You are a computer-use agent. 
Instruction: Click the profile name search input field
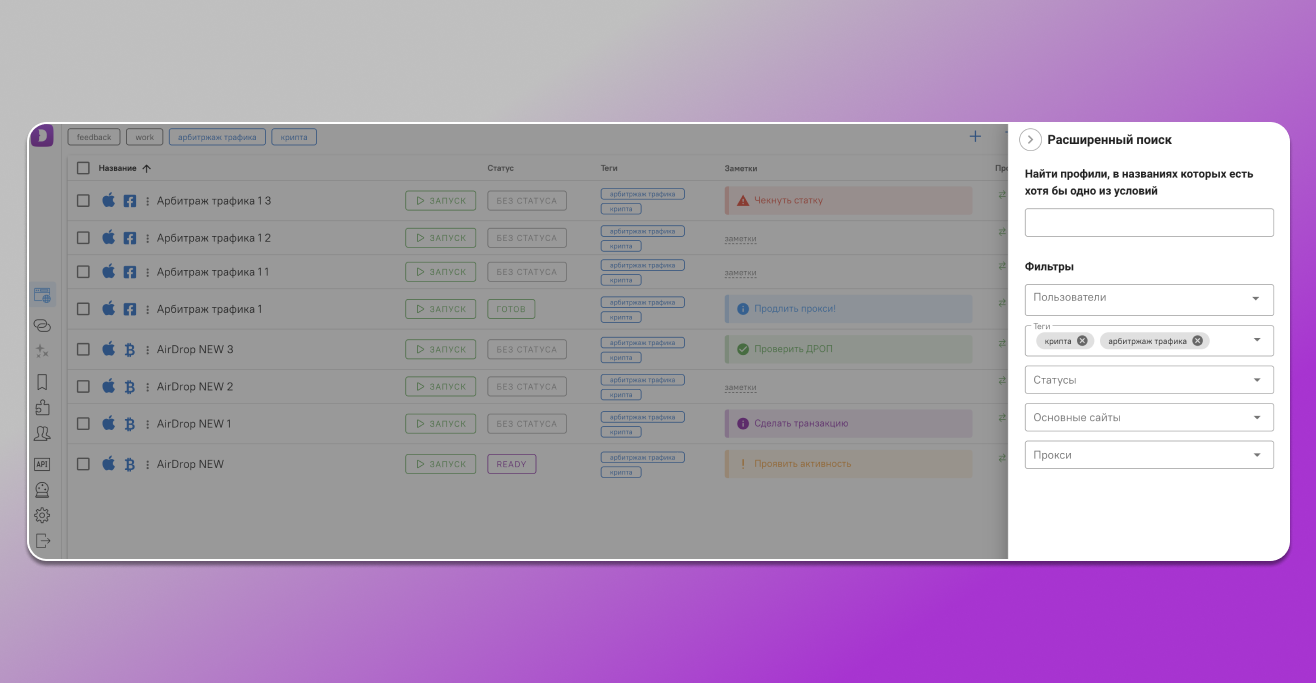(1149, 223)
